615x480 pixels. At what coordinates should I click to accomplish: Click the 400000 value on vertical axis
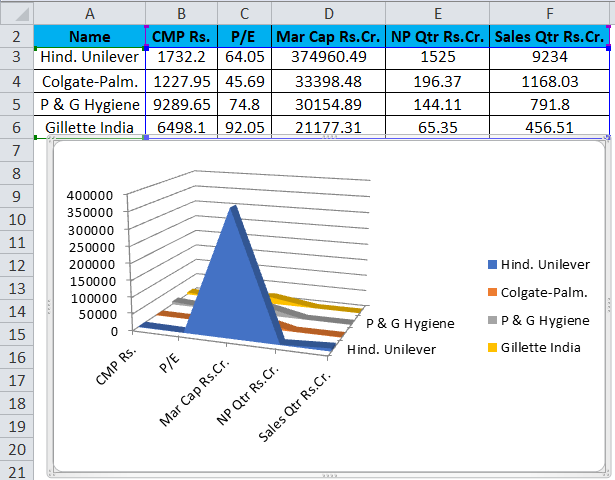tap(90, 195)
